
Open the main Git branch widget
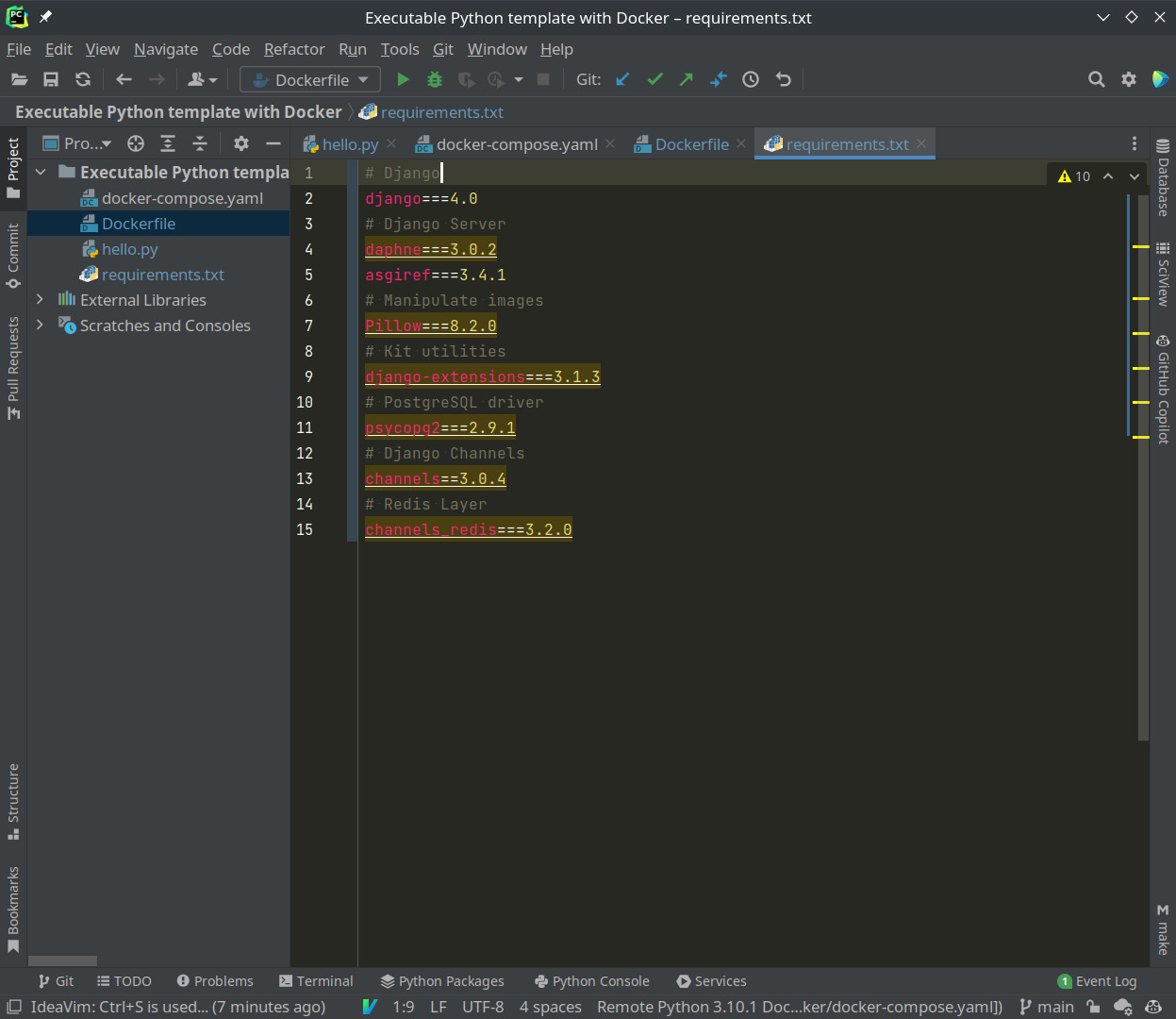click(1047, 1007)
